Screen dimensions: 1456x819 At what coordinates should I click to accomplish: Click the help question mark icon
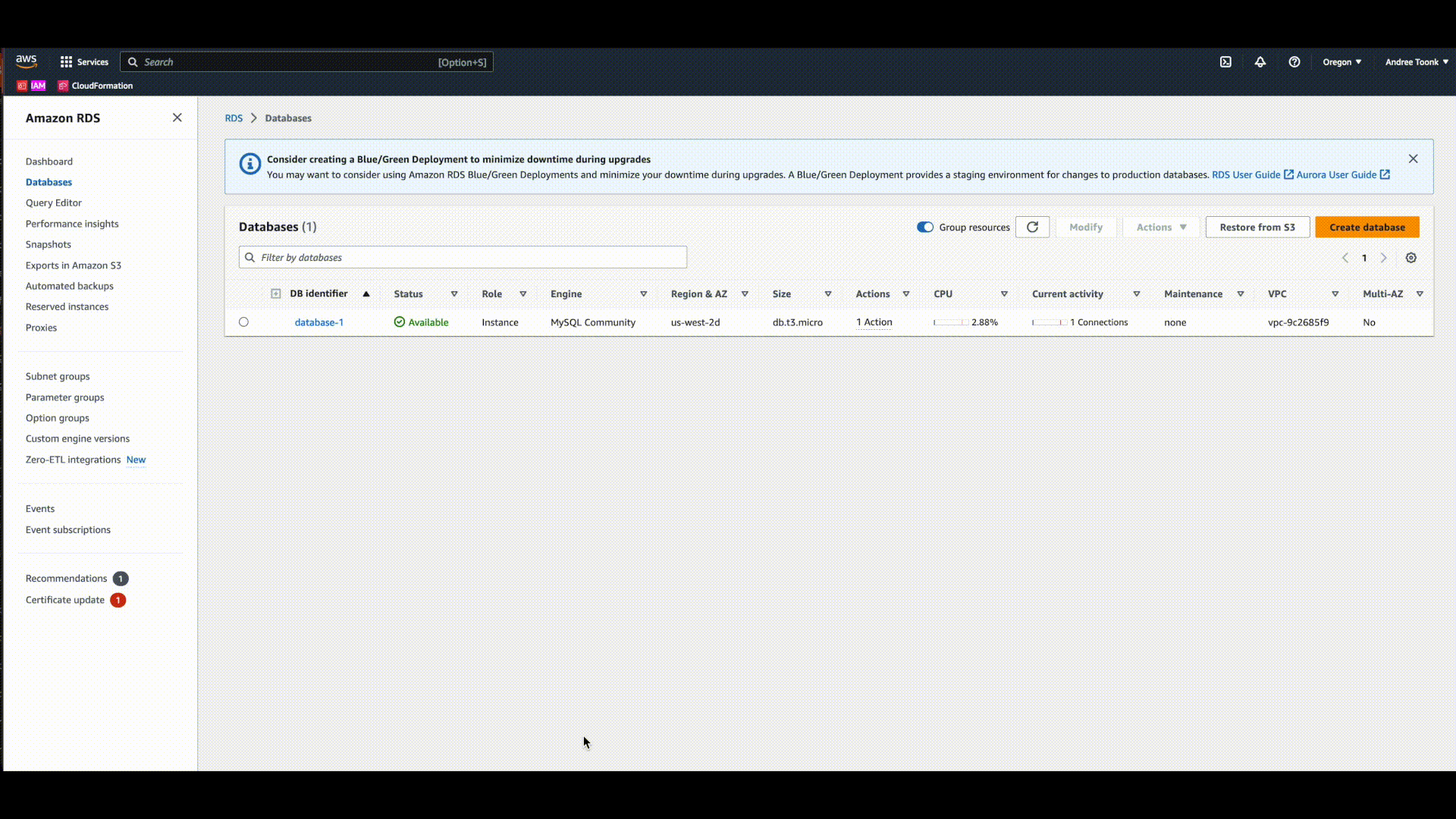coord(1293,62)
